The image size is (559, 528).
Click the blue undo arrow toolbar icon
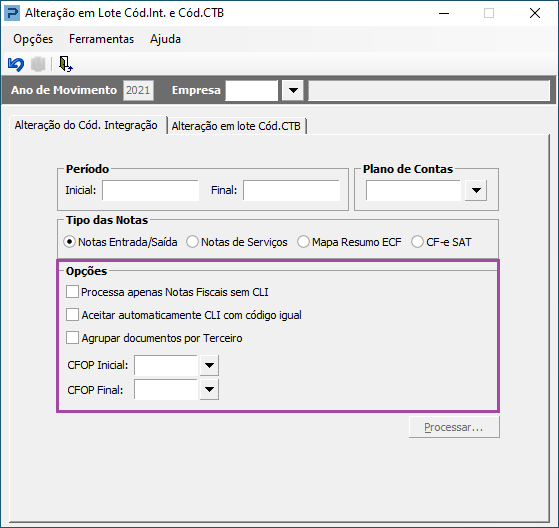[x=16, y=64]
